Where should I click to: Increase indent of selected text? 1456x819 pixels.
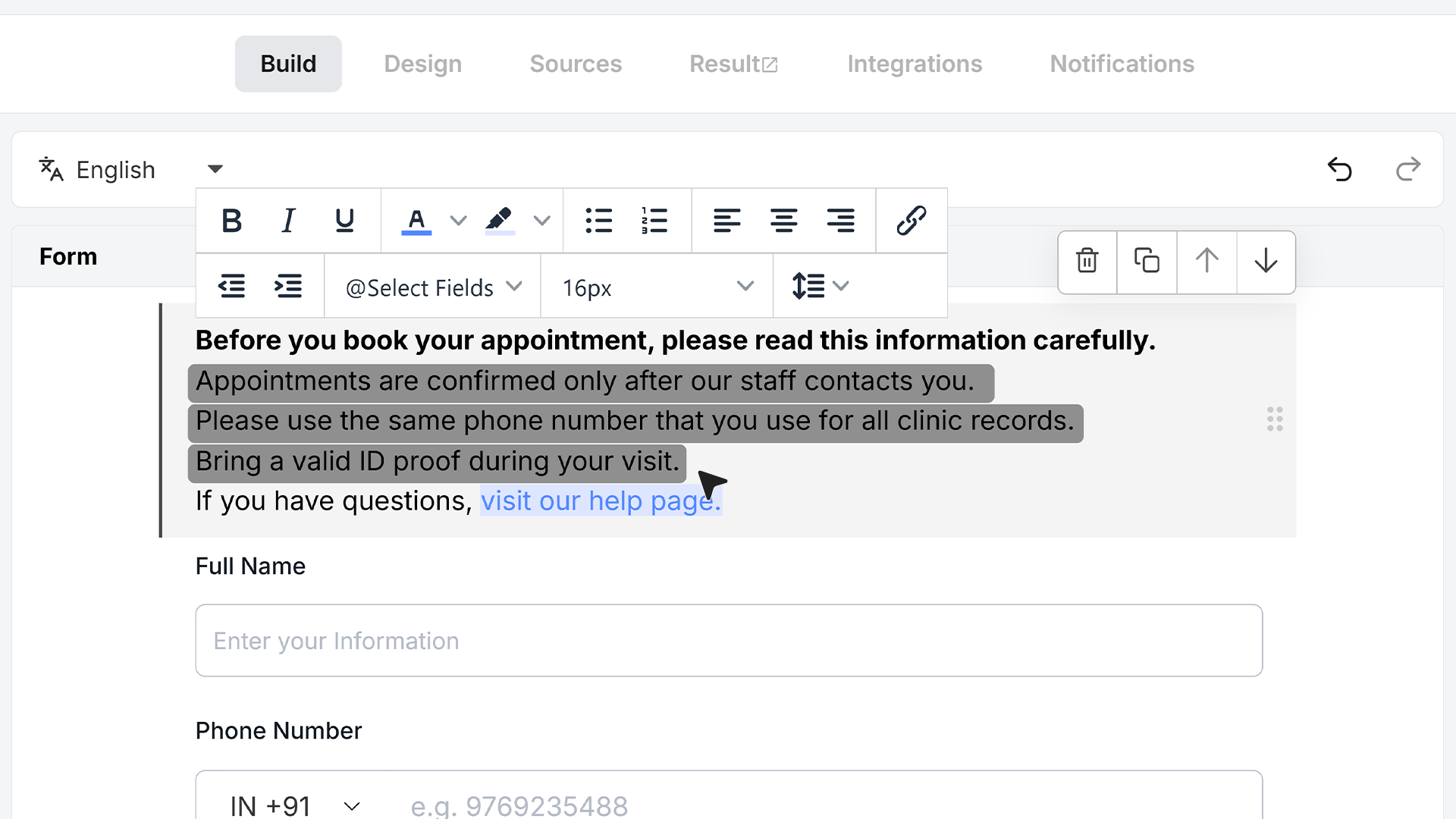point(288,287)
